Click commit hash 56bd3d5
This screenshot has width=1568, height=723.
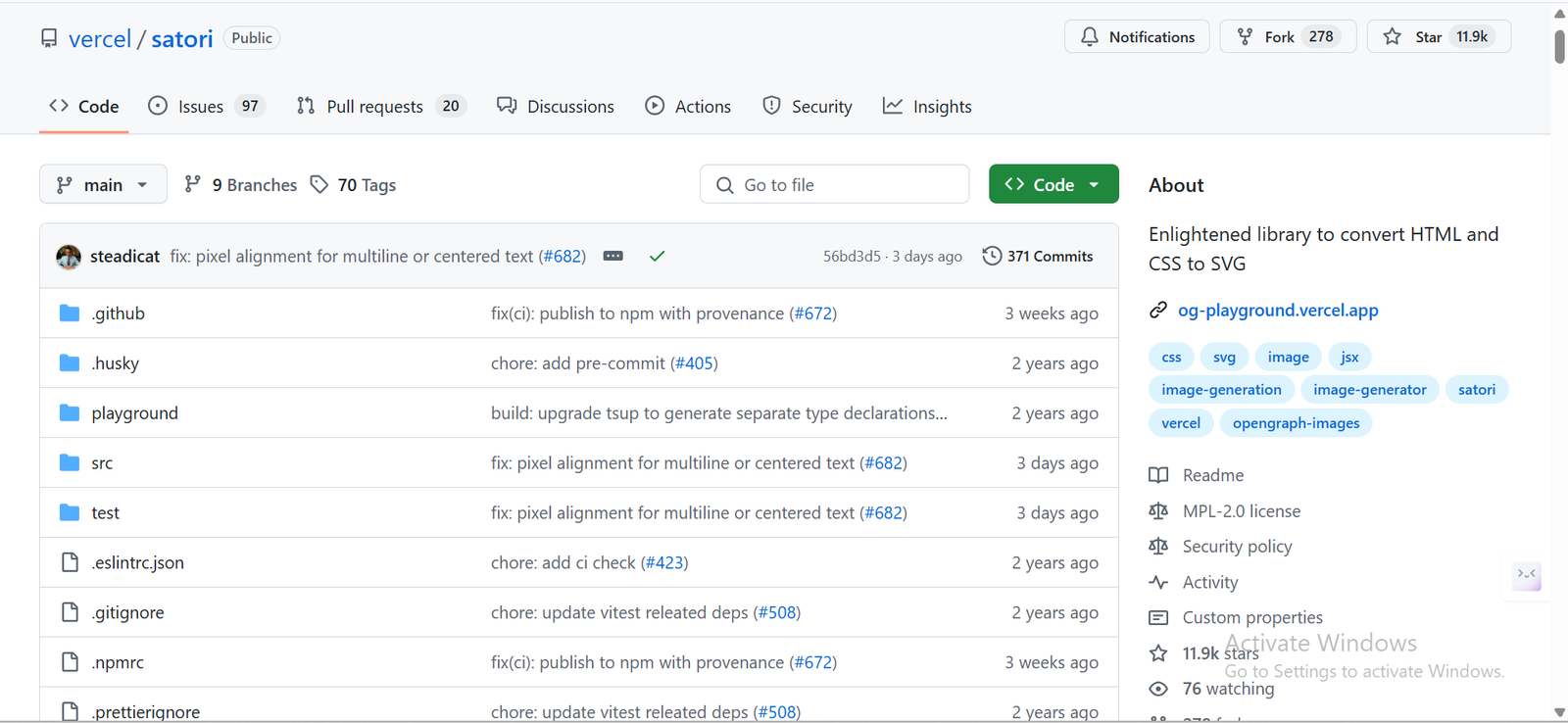pos(852,257)
